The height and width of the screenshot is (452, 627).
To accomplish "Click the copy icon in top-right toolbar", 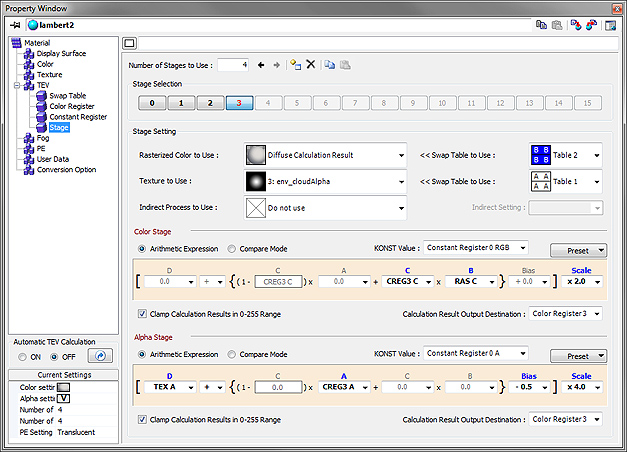I will pos(541,24).
